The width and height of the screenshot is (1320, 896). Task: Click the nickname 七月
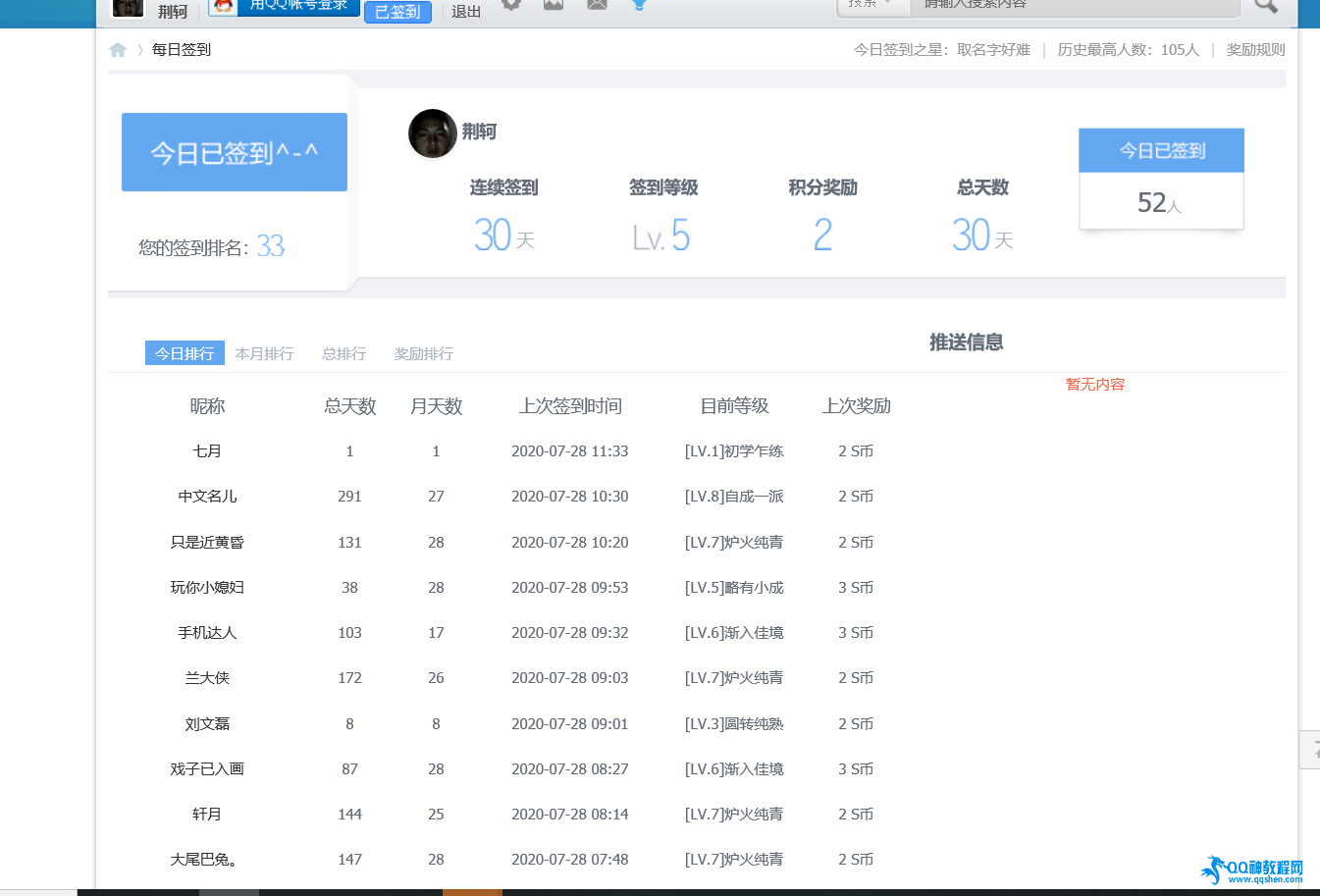[x=207, y=451]
